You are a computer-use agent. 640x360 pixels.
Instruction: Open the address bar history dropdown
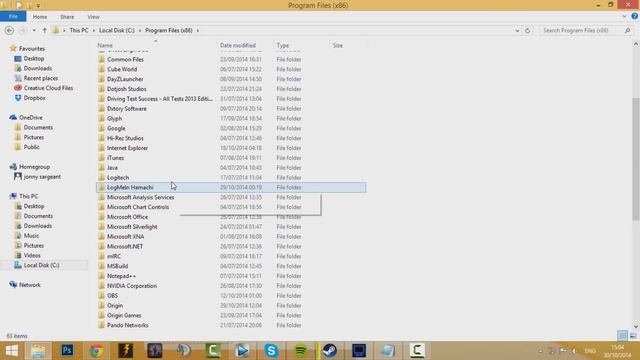click(517, 31)
